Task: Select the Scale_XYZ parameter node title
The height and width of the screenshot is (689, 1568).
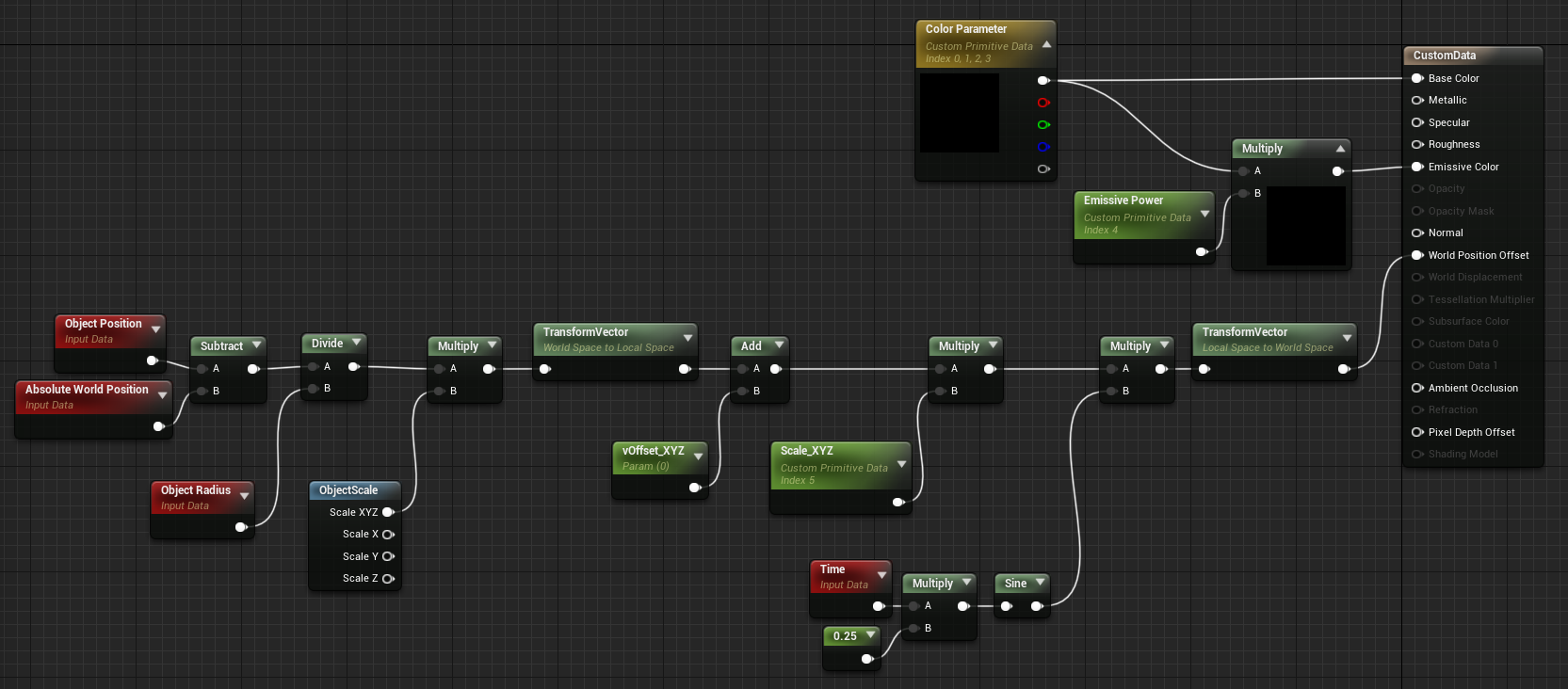Action: pos(806,451)
